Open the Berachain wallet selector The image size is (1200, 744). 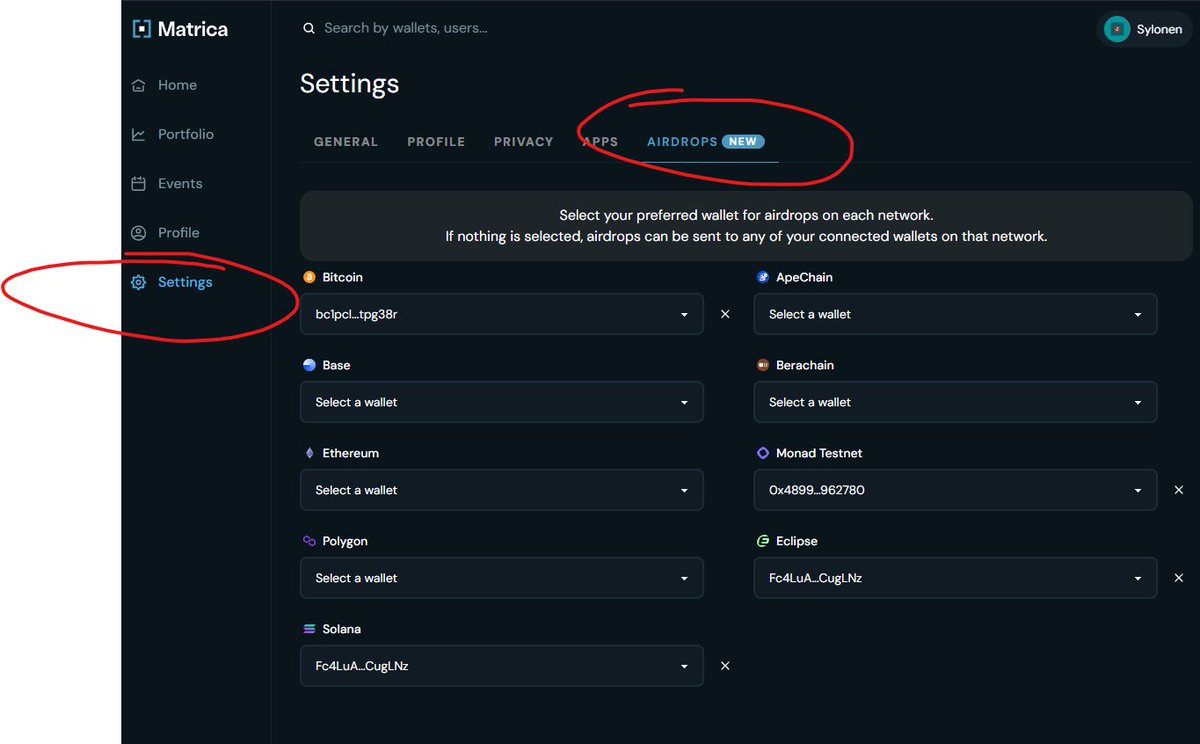pos(954,402)
